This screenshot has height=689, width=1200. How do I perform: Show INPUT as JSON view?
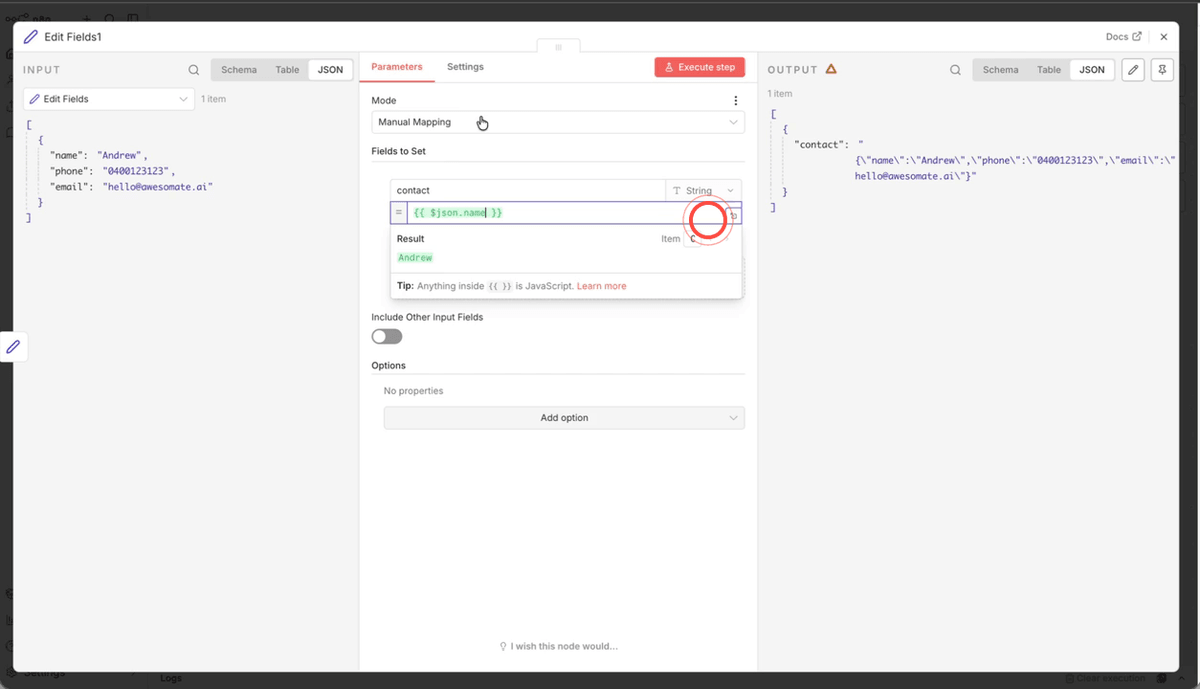point(330,70)
